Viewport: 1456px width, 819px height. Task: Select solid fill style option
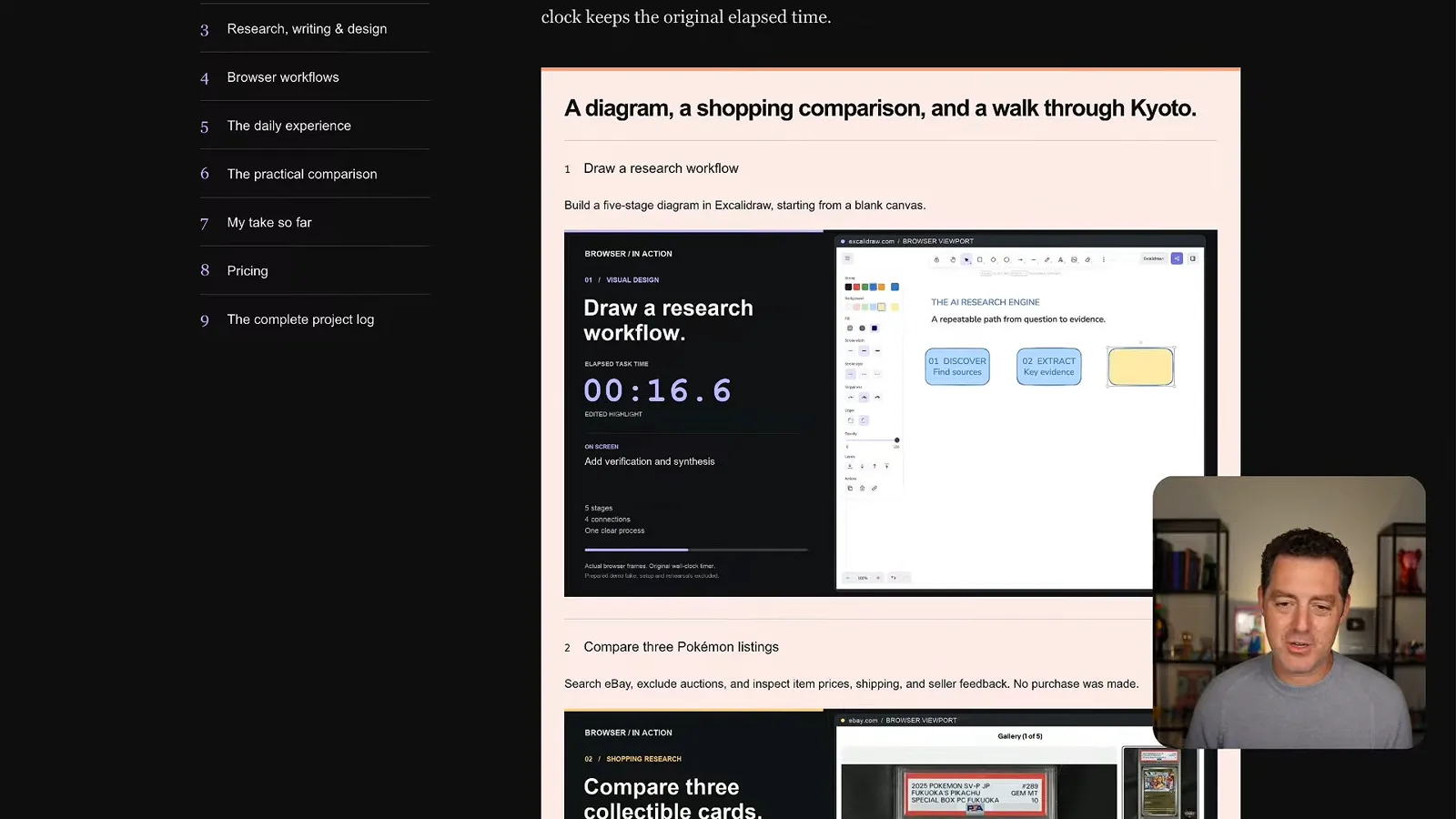[x=875, y=328]
